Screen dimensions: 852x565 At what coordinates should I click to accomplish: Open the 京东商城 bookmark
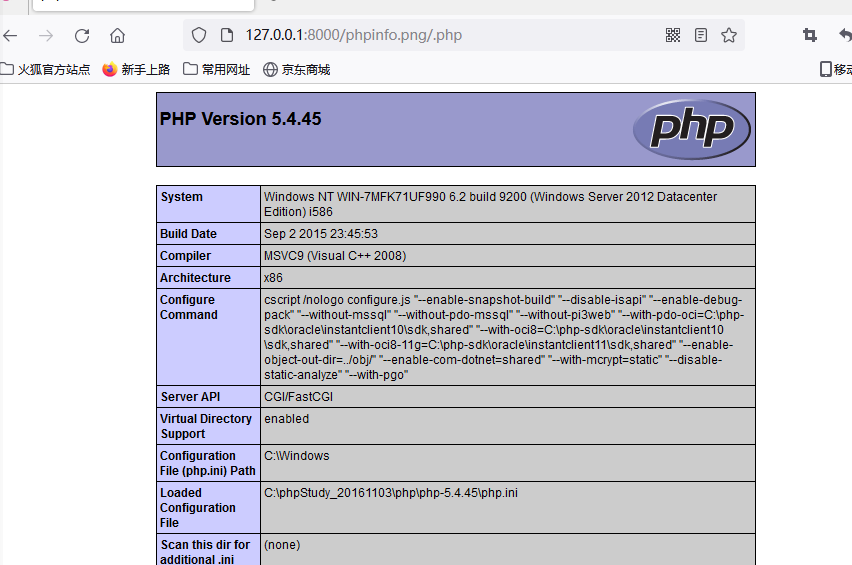pos(297,70)
